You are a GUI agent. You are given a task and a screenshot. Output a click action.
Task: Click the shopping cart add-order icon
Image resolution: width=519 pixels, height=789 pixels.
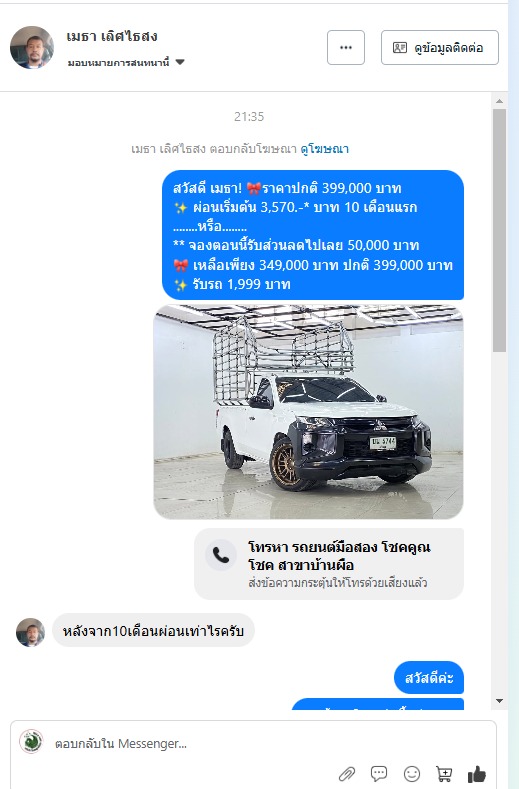pyautogui.click(x=444, y=773)
